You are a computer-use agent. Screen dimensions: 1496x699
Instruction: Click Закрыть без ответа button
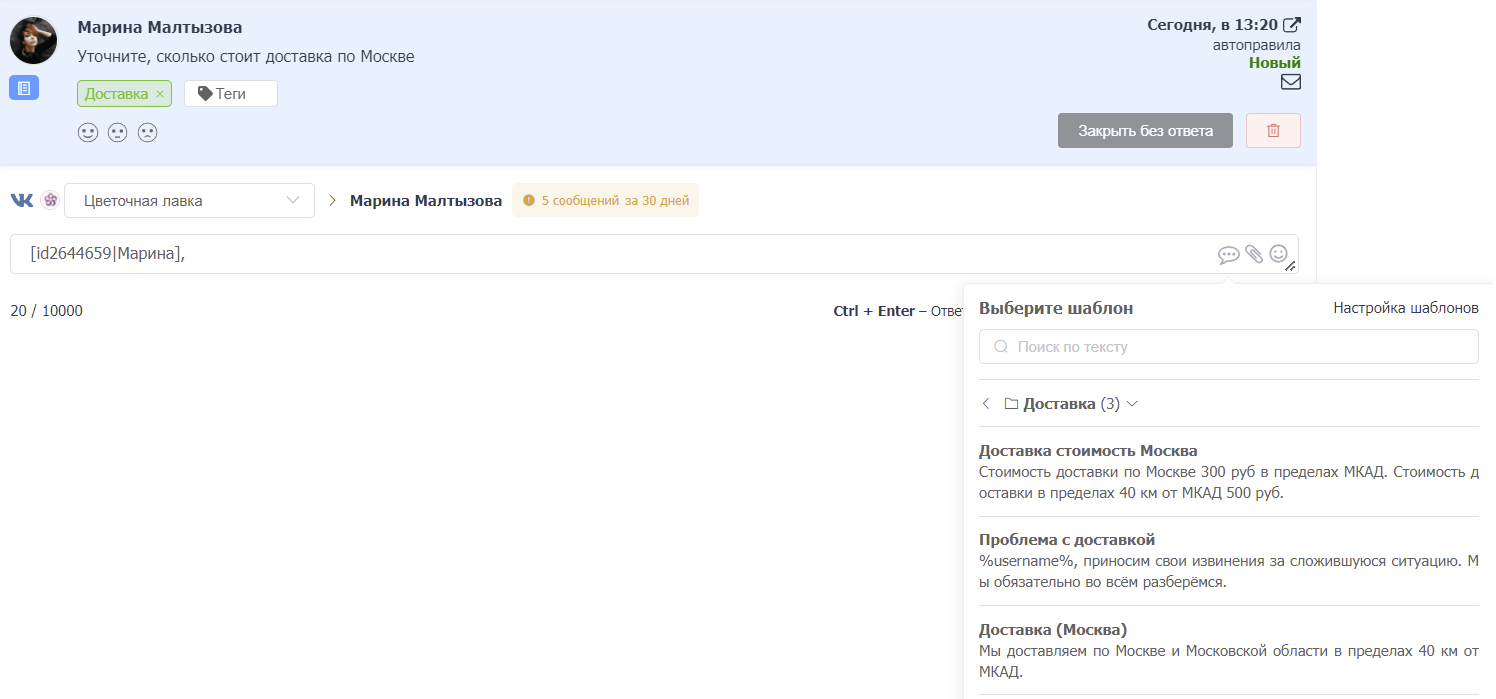[1145, 131]
